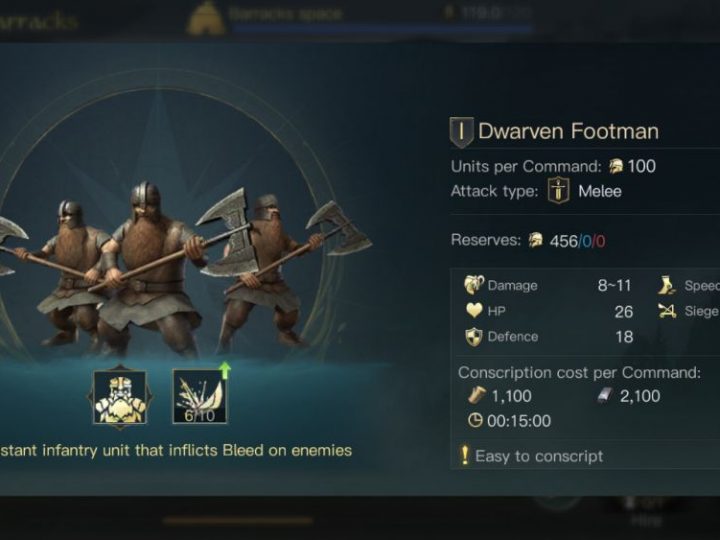Click the tier I shield badge

pos(461,132)
